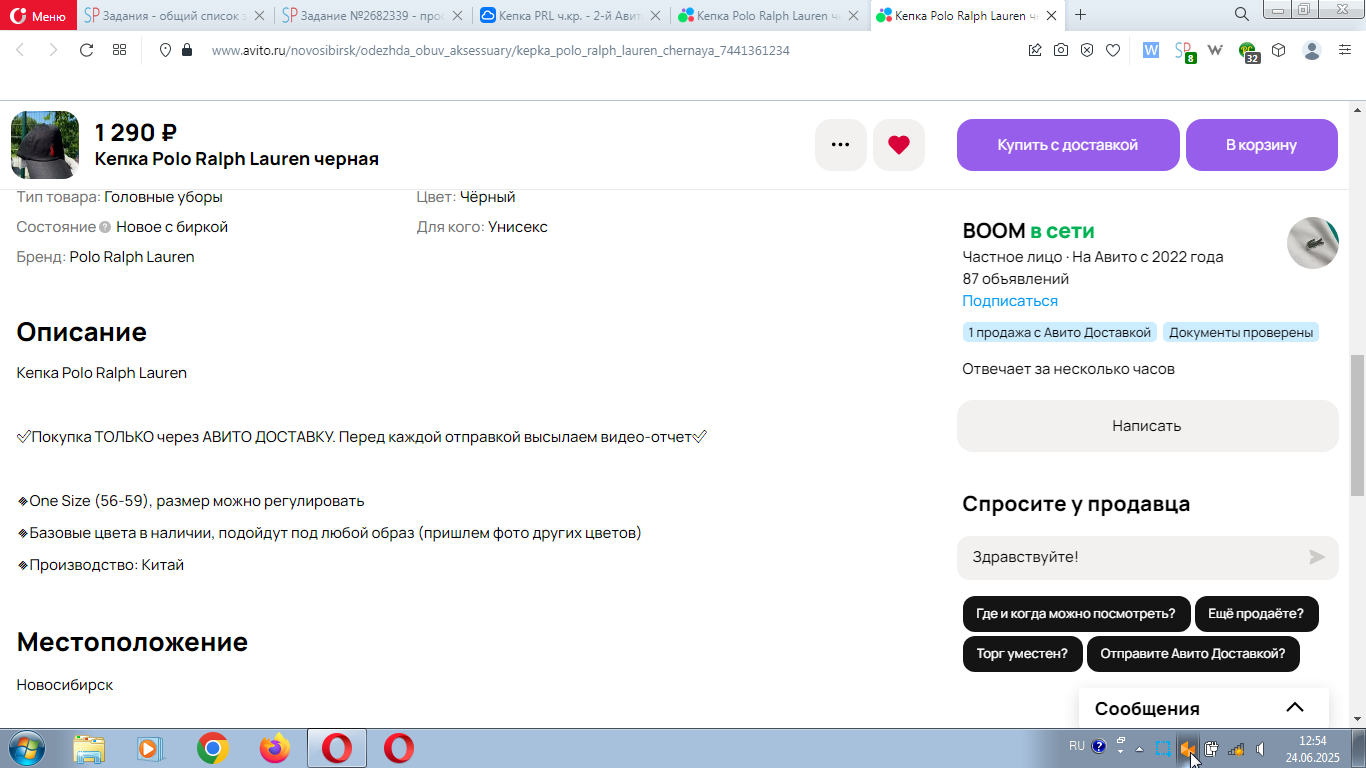This screenshot has height=768, width=1366.
Task: Open the tab search magnifier icon
Action: point(1241,15)
